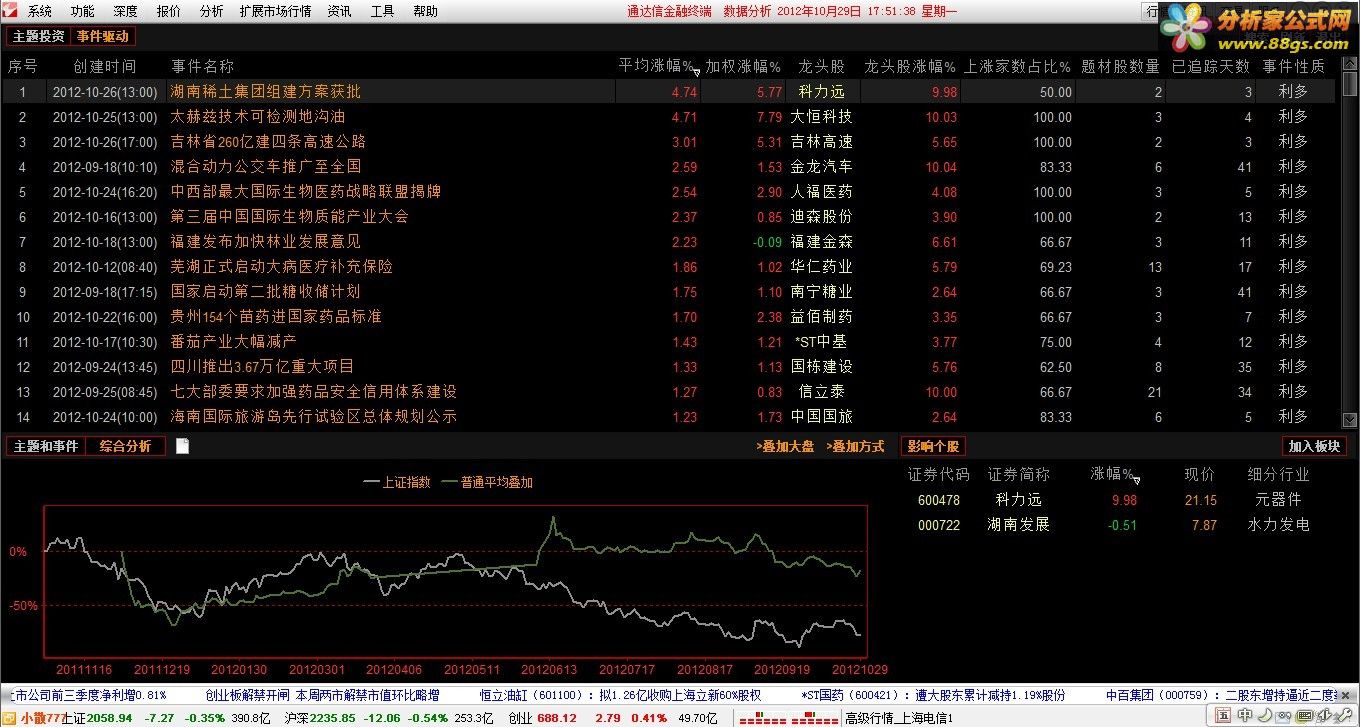Click leader stock 金龙汽车
Screen dimensions: 1360x727
coord(821,166)
